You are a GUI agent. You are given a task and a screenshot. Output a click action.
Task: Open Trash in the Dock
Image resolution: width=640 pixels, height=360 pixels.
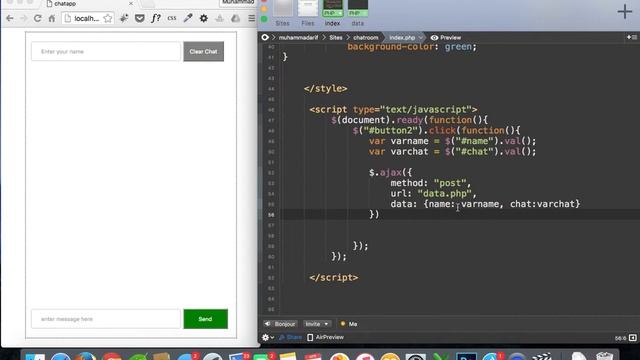point(605,356)
